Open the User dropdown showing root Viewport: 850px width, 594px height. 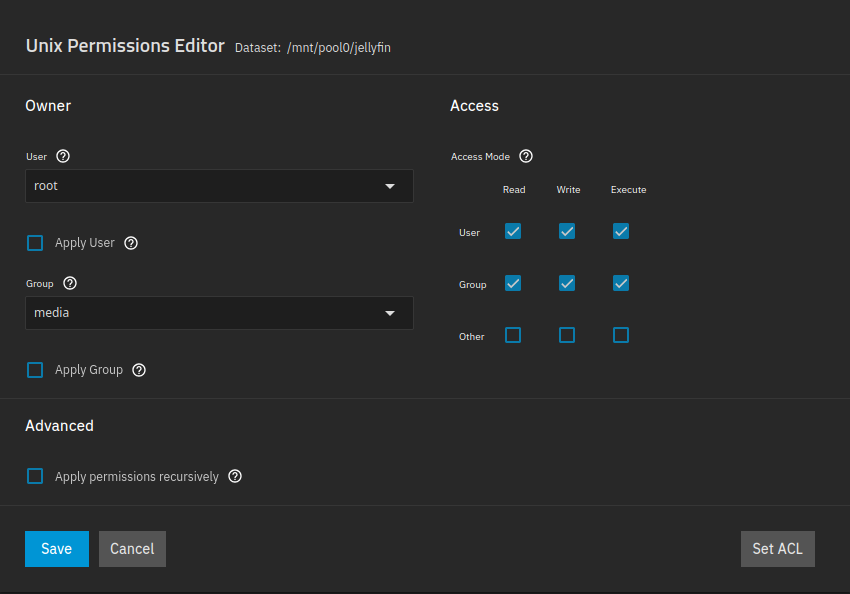coord(219,186)
